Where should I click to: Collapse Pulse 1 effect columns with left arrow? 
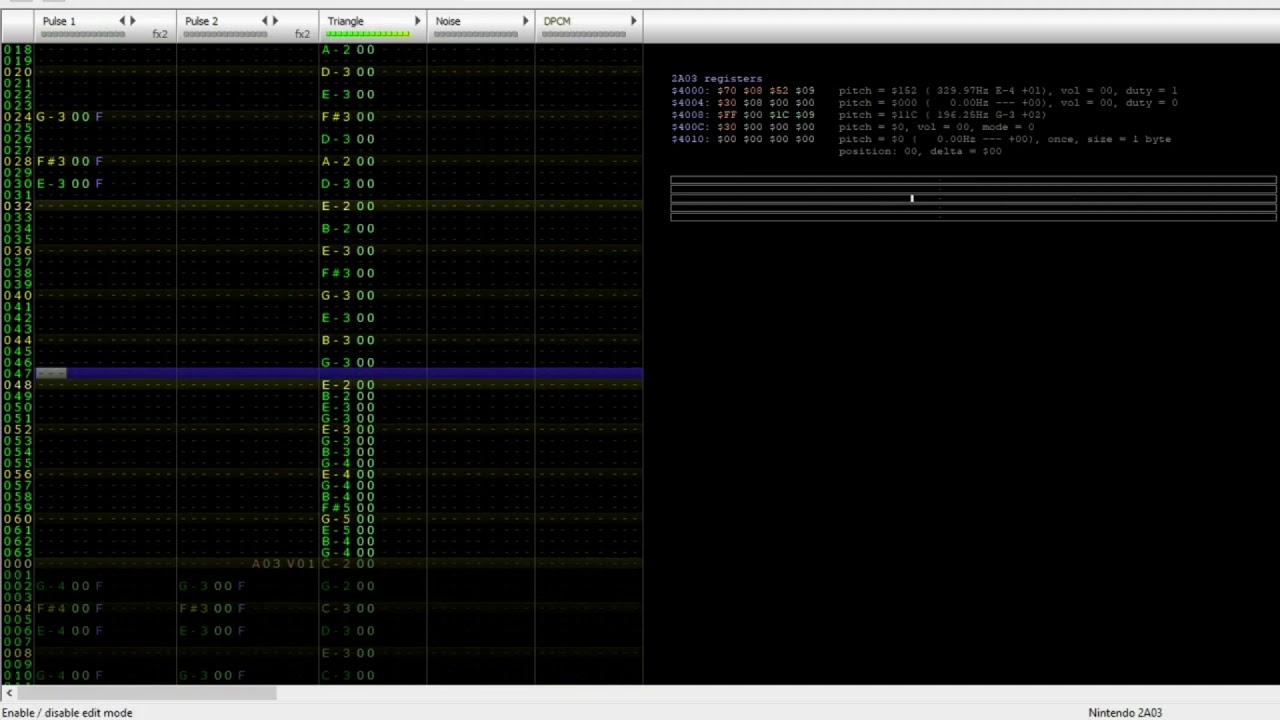[123, 21]
